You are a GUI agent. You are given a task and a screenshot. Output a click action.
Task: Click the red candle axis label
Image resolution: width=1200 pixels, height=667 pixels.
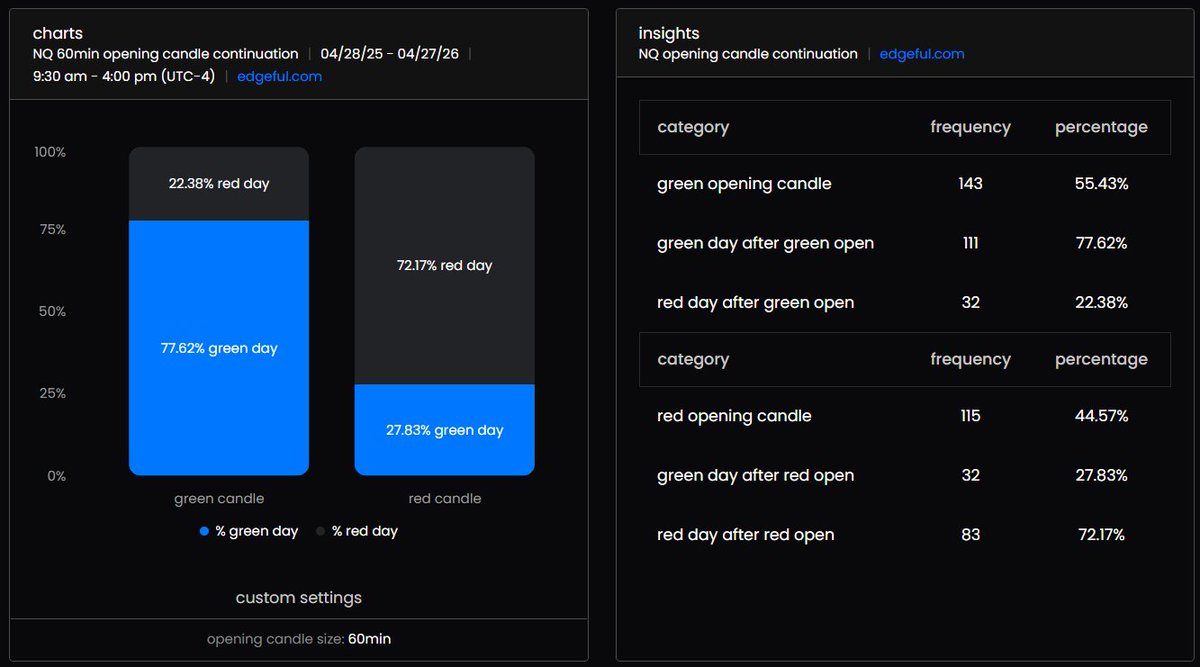click(445, 498)
